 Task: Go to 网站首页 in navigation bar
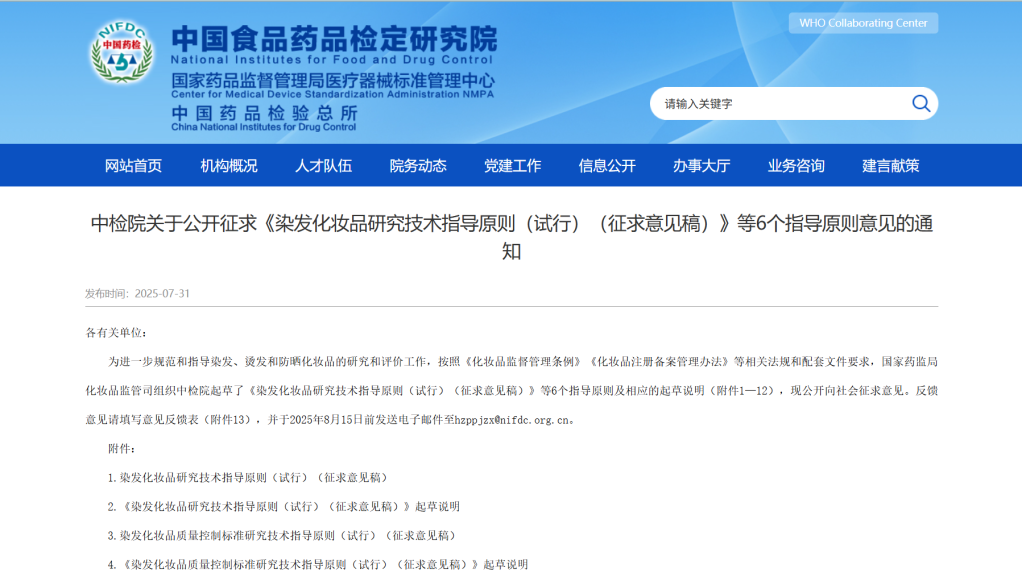[x=133, y=166]
